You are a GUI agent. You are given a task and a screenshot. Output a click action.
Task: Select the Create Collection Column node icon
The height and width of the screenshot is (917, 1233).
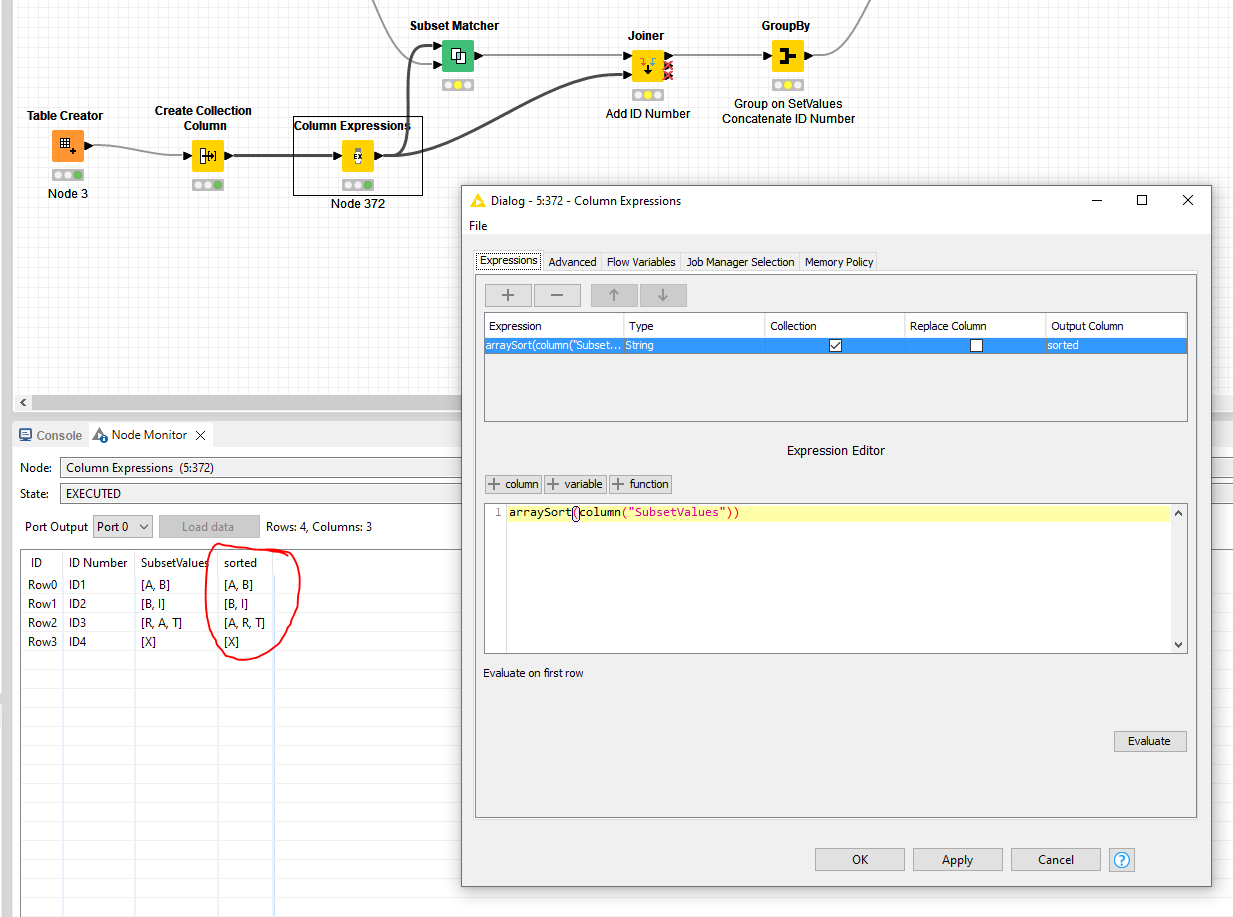click(208, 156)
